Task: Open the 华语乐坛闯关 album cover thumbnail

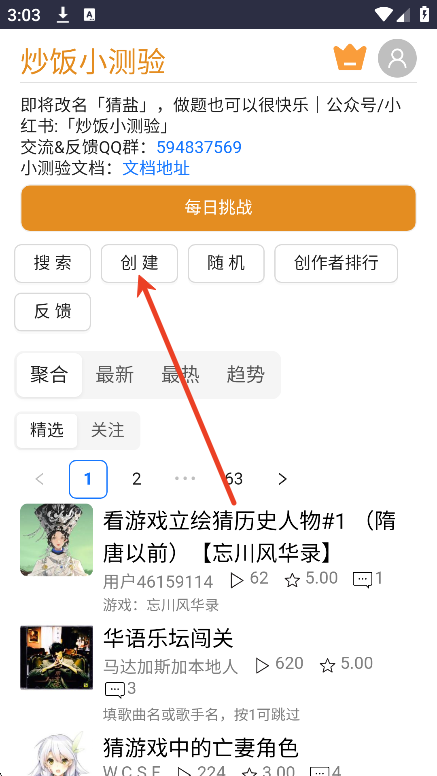Action: pyautogui.click(x=56, y=658)
